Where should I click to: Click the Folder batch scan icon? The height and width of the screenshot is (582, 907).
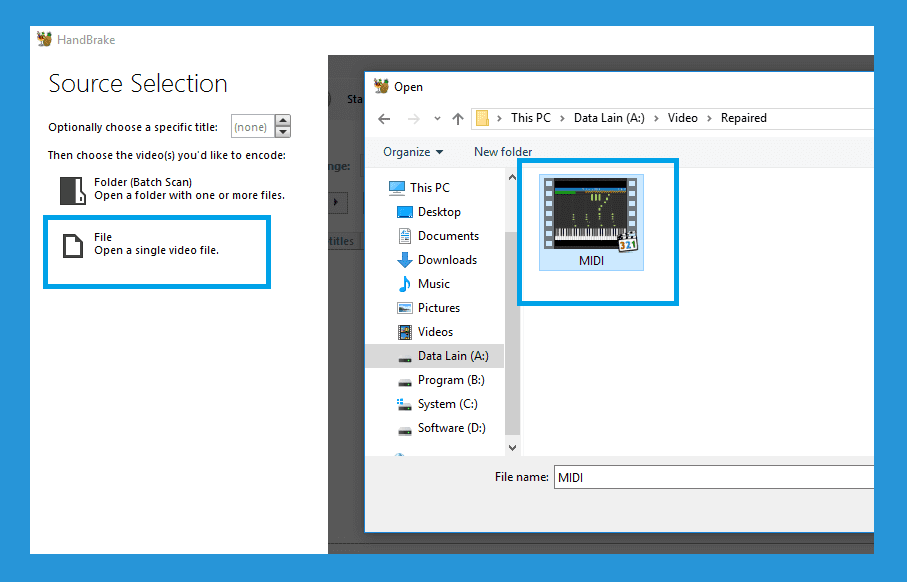tap(73, 190)
